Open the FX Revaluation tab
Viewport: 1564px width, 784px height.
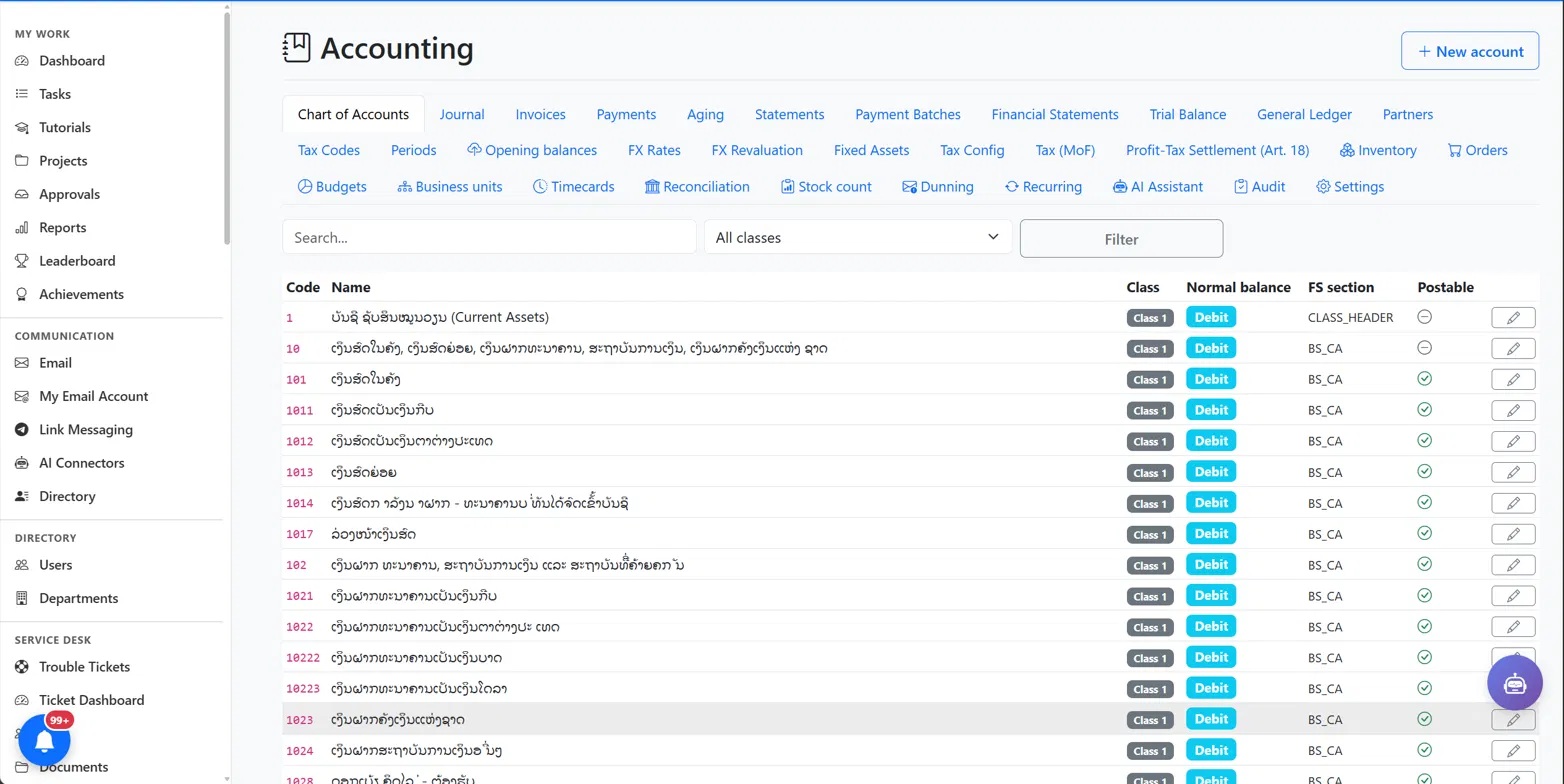click(757, 150)
